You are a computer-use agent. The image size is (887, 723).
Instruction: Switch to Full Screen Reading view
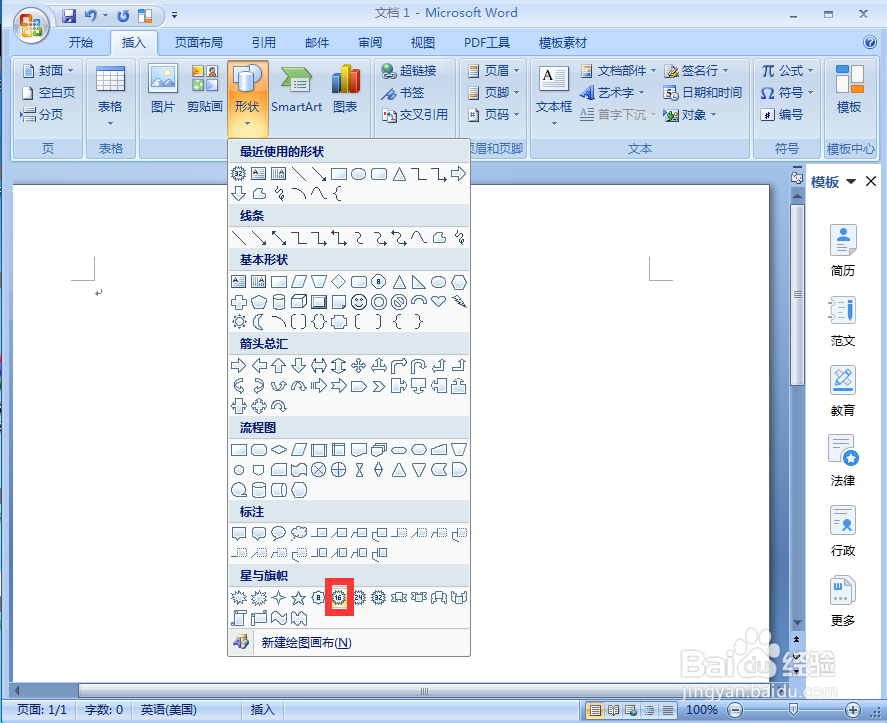(x=613, y=710)
